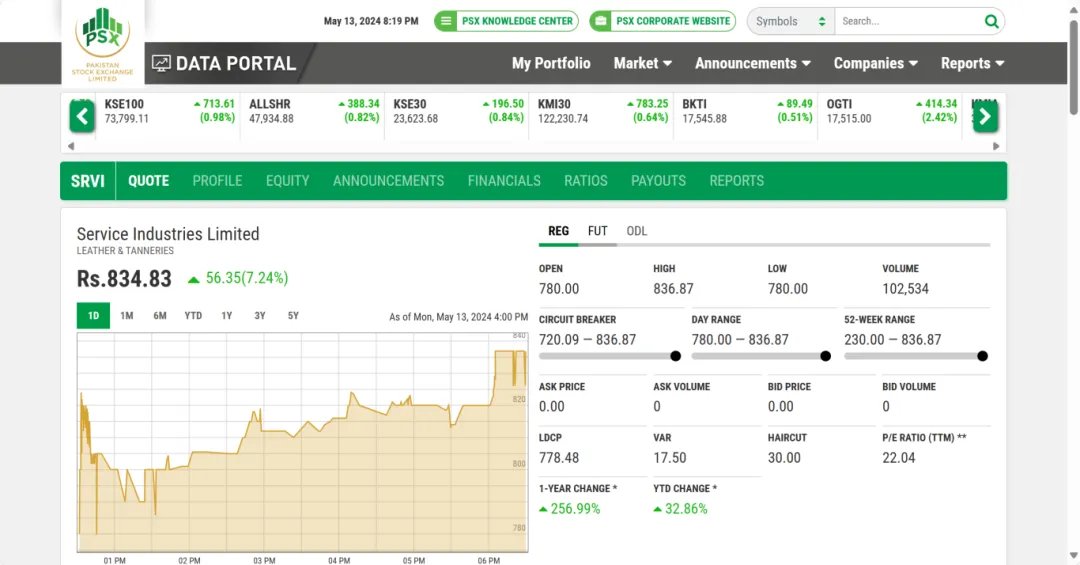Select the 5Y chart range
Screen dimensions: 1080x565
(x=293, y=316)
